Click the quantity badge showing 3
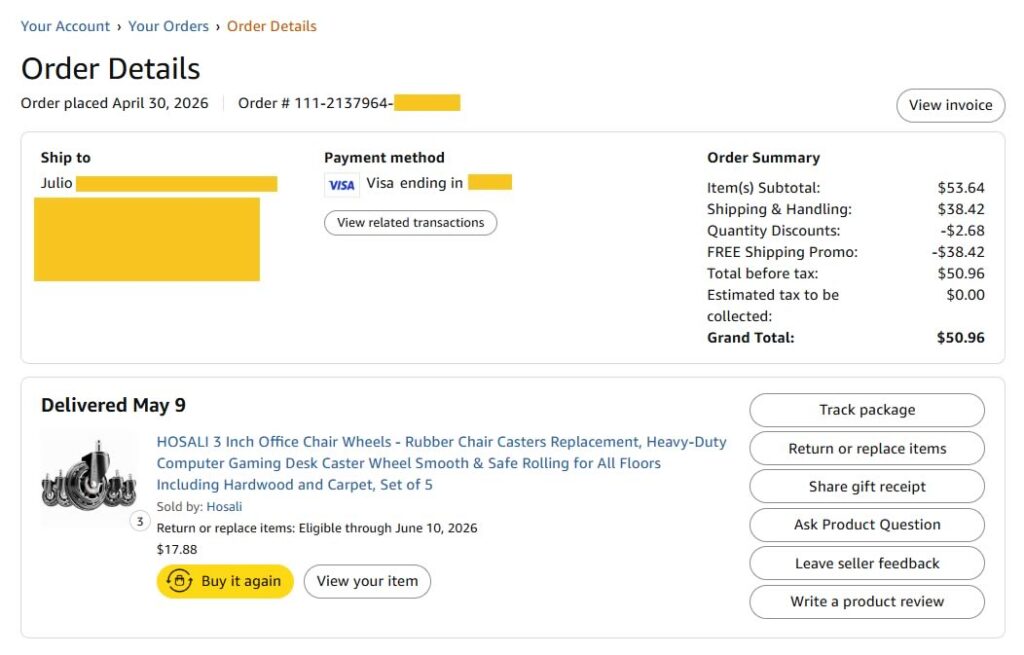Image resolution: width=1024 pixels, height=655 pixels. 140,522
